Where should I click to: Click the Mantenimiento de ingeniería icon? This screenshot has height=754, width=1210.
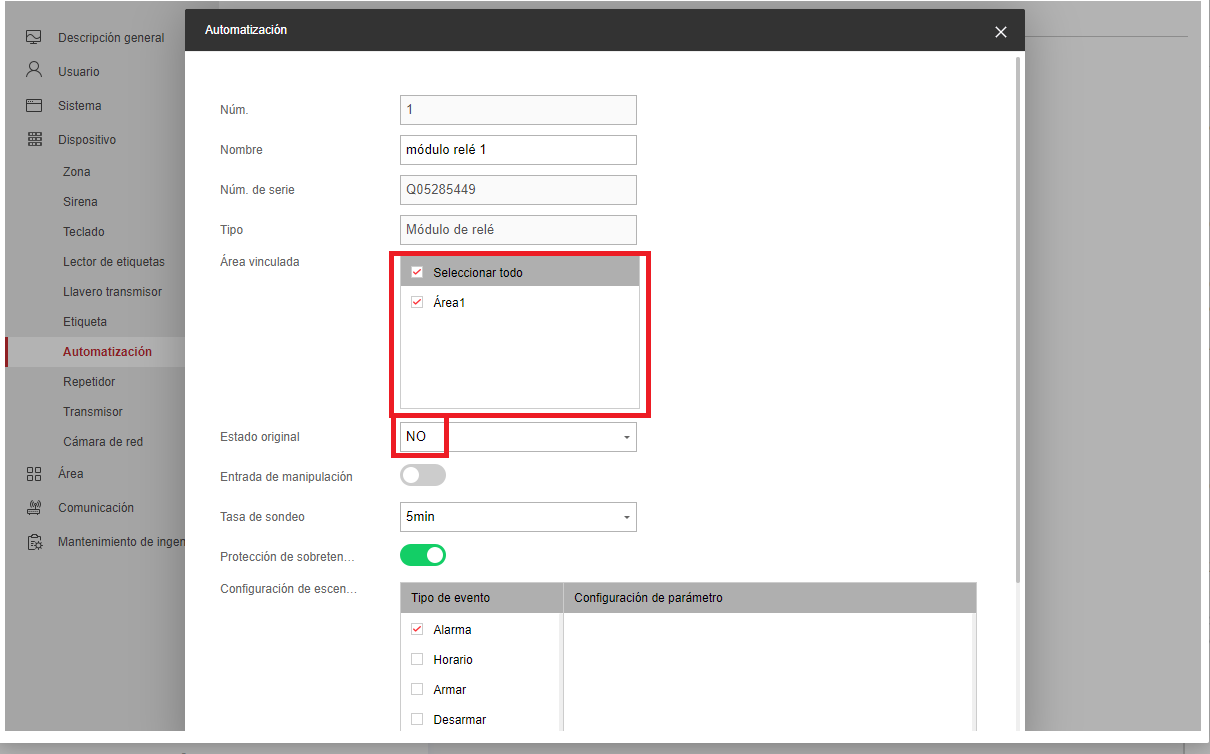34,542
